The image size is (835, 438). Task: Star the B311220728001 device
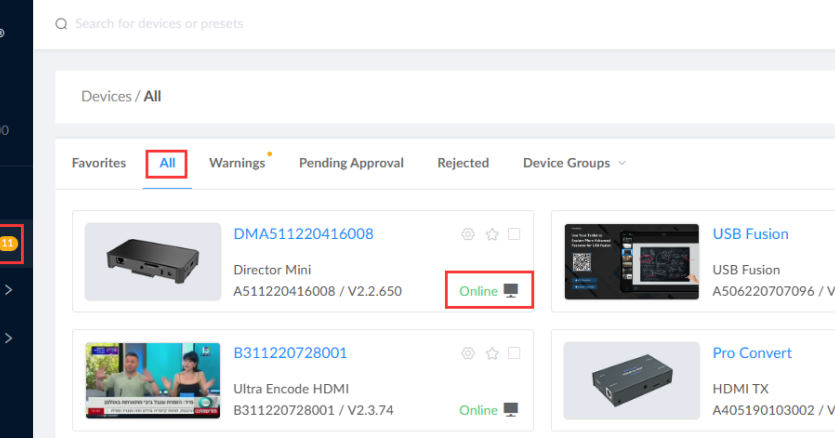(492, 353)
